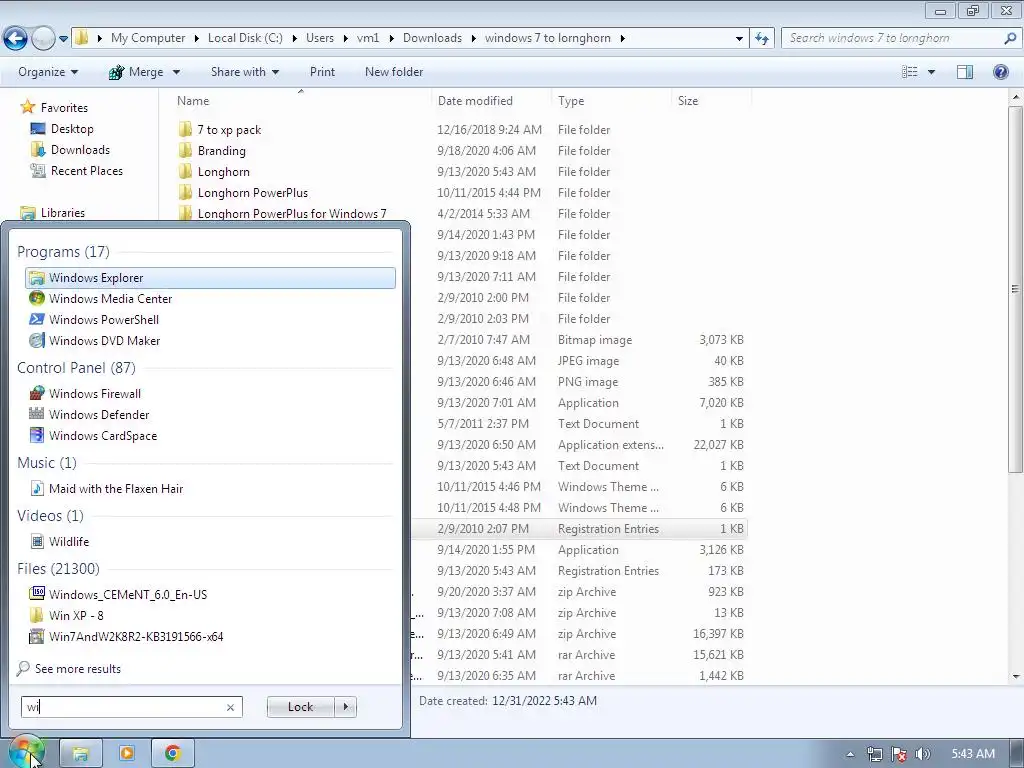Viewport: 1024px width, 768px height.
Task: Open Action Center flag tray icon
Action: tap(899, 754)
